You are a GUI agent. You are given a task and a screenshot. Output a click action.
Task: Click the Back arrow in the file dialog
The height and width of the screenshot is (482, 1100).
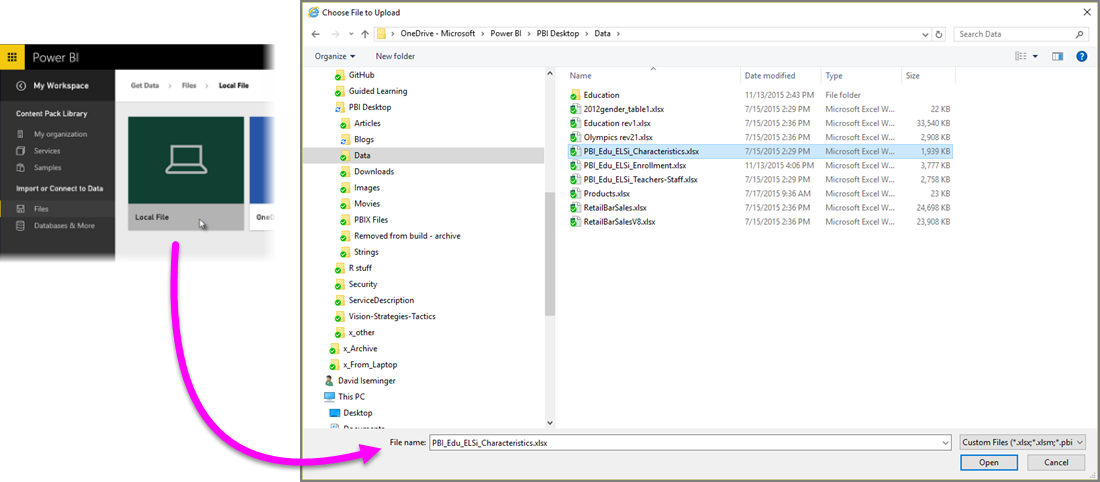(316, 34)
